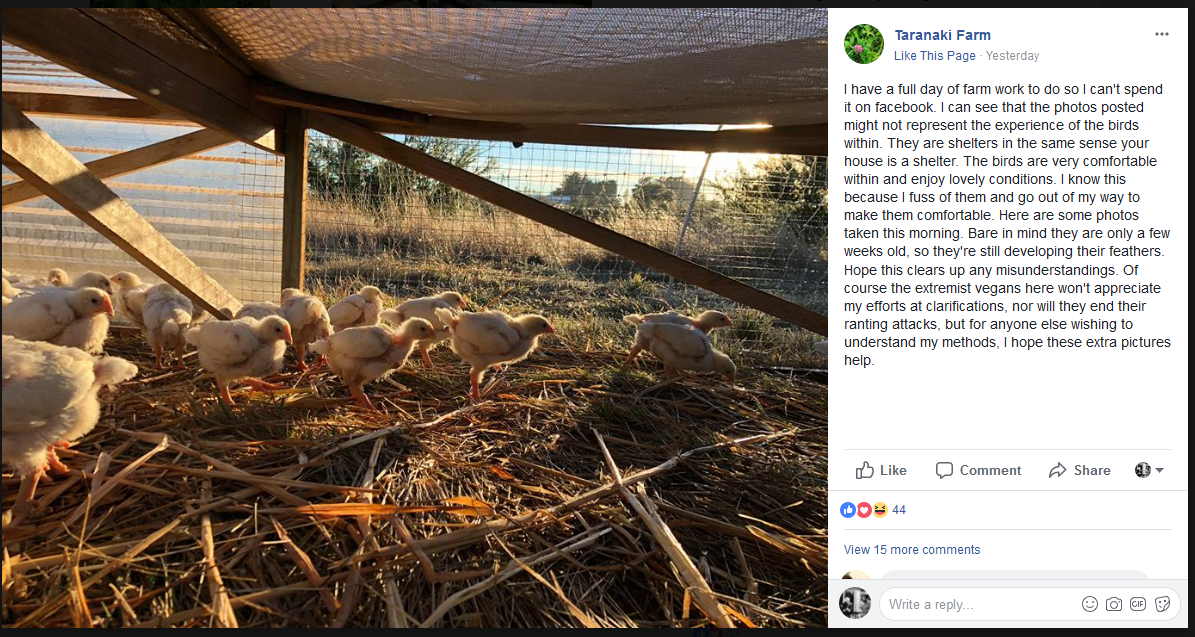Screen dimensions: 1195x637
Task: Click the laughing haha reaction icon
Action: [x=879, y=510]
